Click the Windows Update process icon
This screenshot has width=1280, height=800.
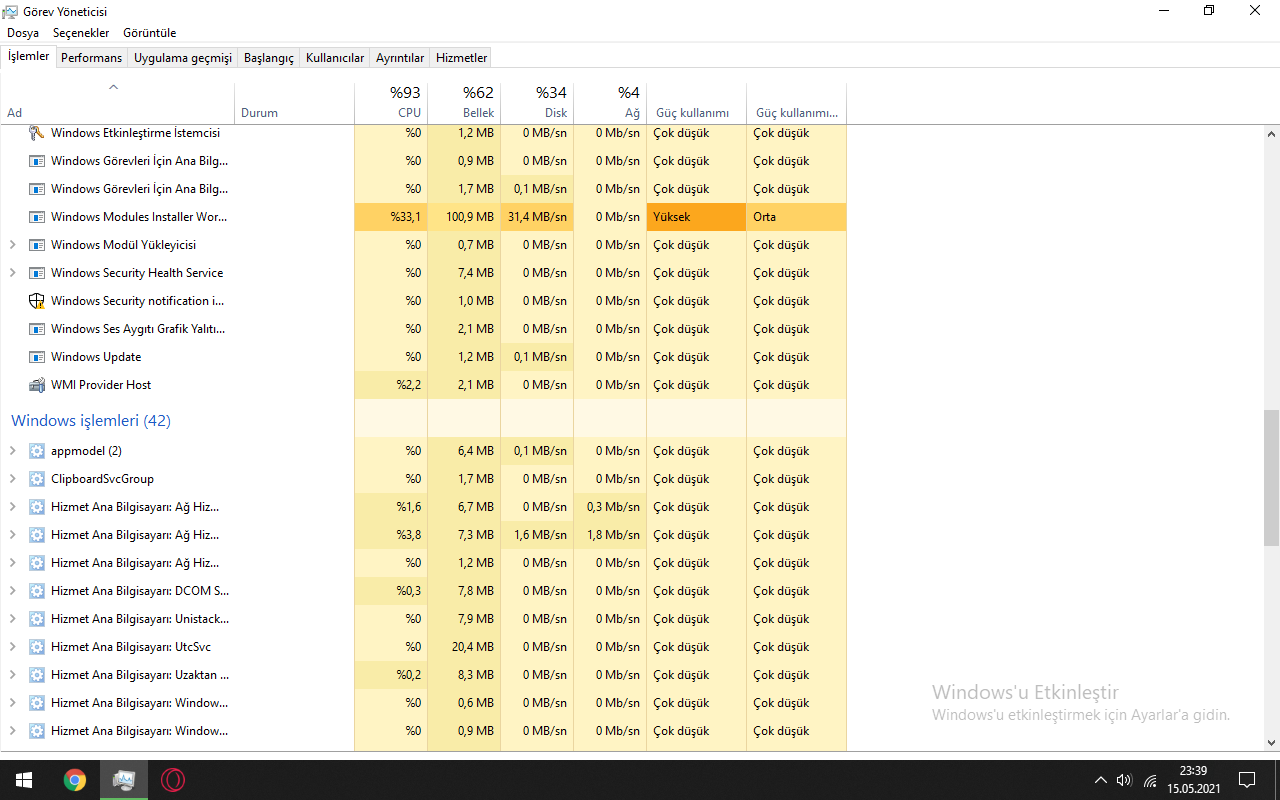click(x=37, y=357)
